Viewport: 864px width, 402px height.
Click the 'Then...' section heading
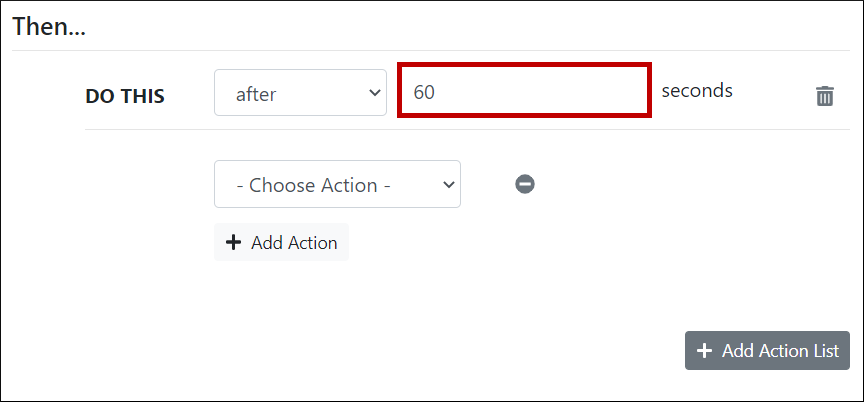click(x=49, y=27)
